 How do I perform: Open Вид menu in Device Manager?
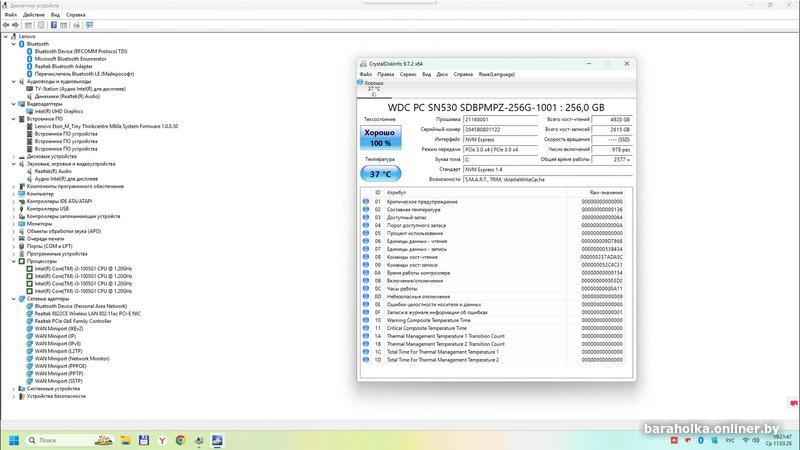[x=55, y=15]
